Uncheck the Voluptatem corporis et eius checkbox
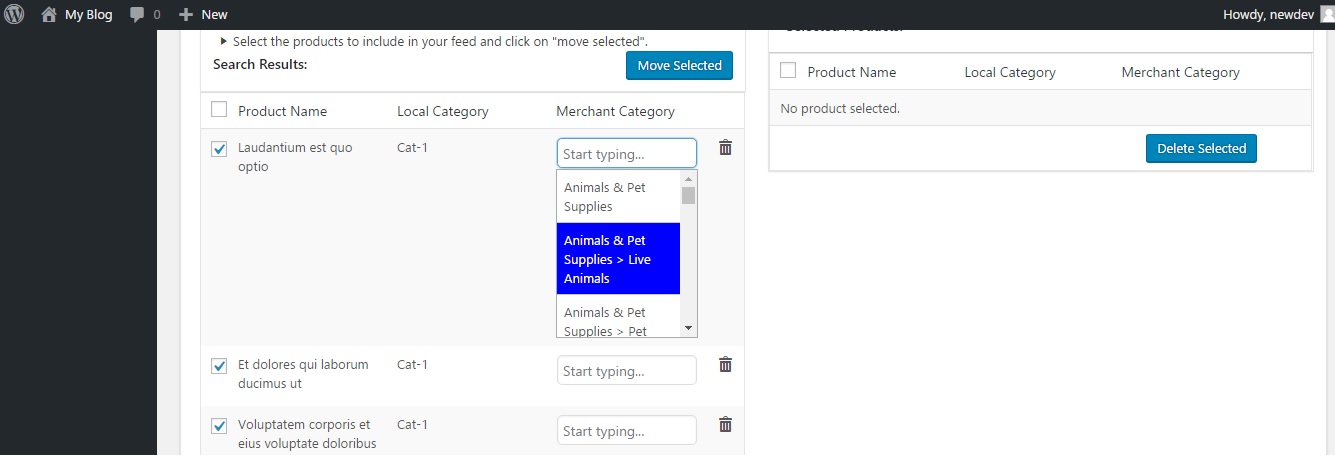 pyautogui.click(x=219, y=426)
